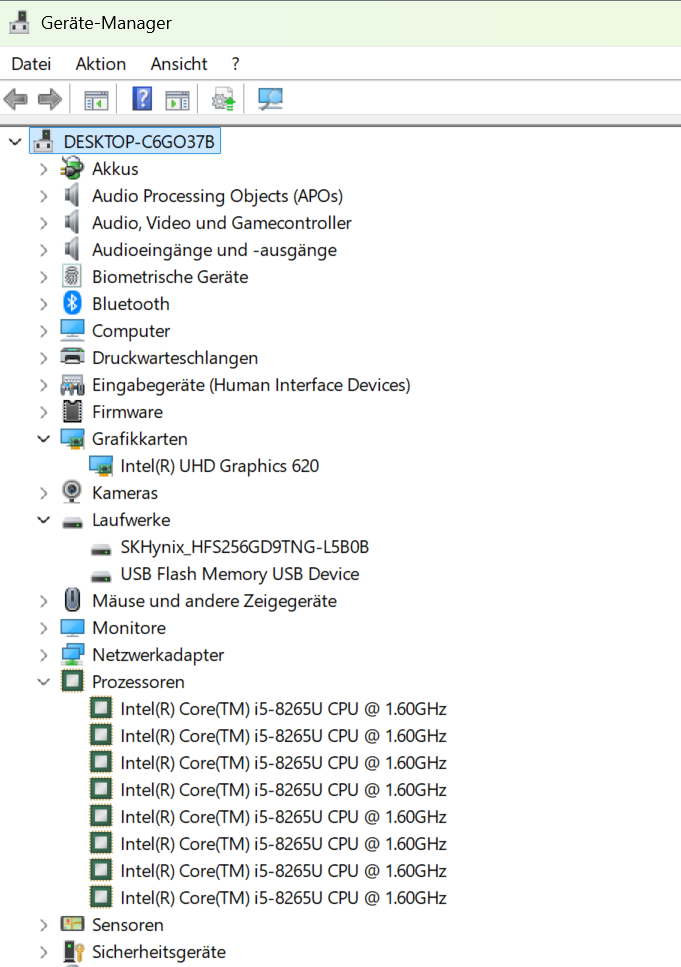Screen dimensions: 681x967
Task: Select the SKHynix_HFS256GD9TNG-L5B0B drive
Action: [244, 547]
